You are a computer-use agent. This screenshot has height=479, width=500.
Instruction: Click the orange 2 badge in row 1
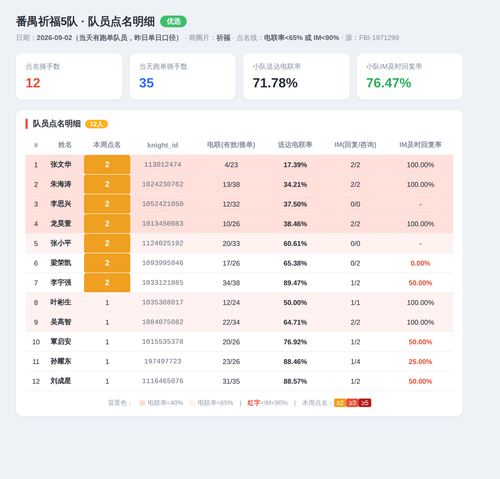(107, 164)
